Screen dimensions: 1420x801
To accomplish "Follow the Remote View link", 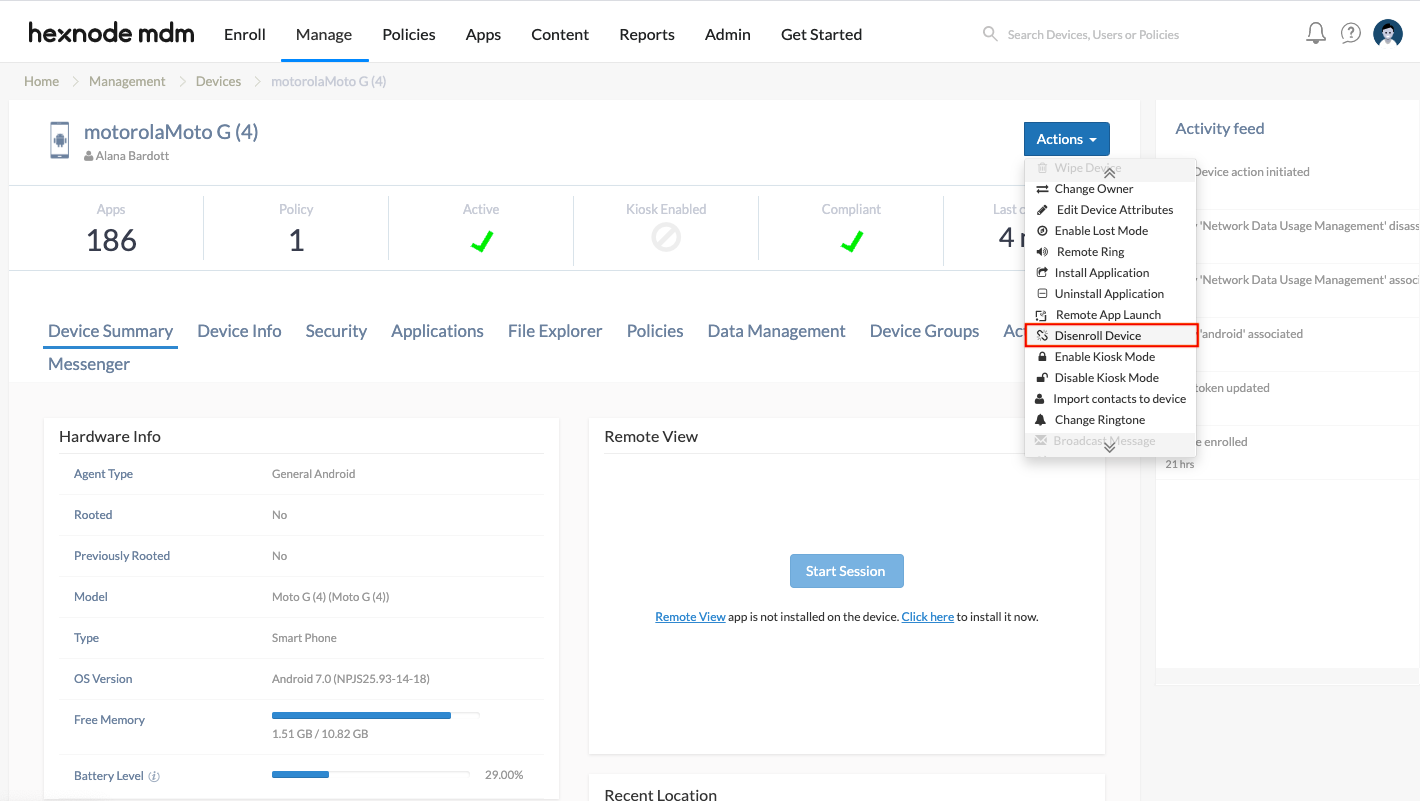I will click(x=690, y=617).
